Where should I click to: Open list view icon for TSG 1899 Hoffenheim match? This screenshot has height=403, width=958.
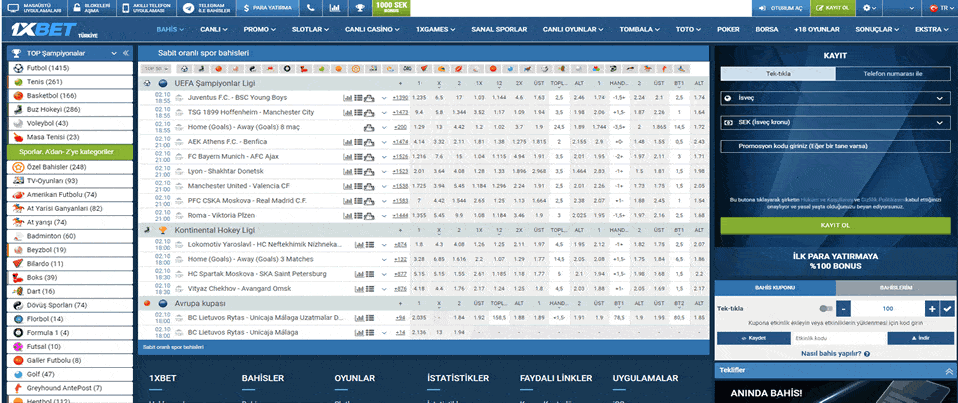click(x=359, y=112)
